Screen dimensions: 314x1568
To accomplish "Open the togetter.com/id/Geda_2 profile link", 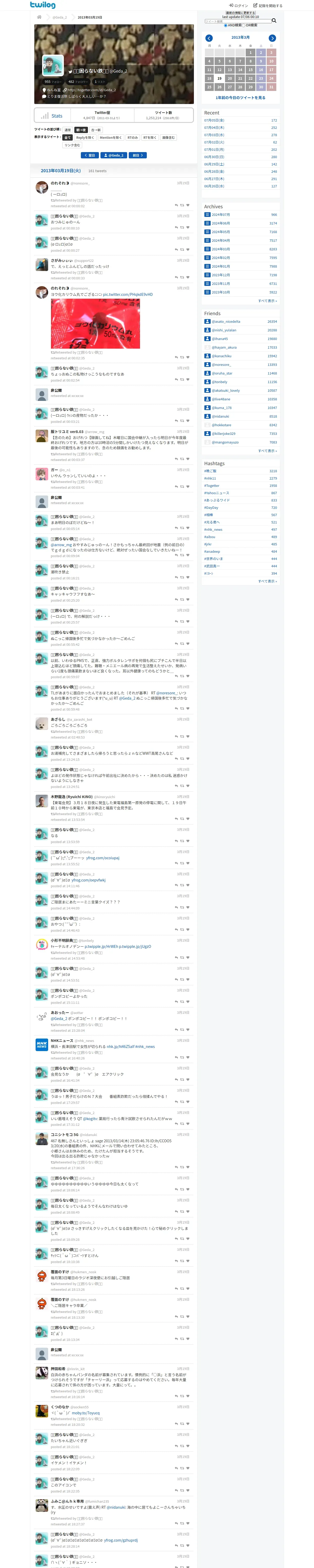I will tap(92, 90).
